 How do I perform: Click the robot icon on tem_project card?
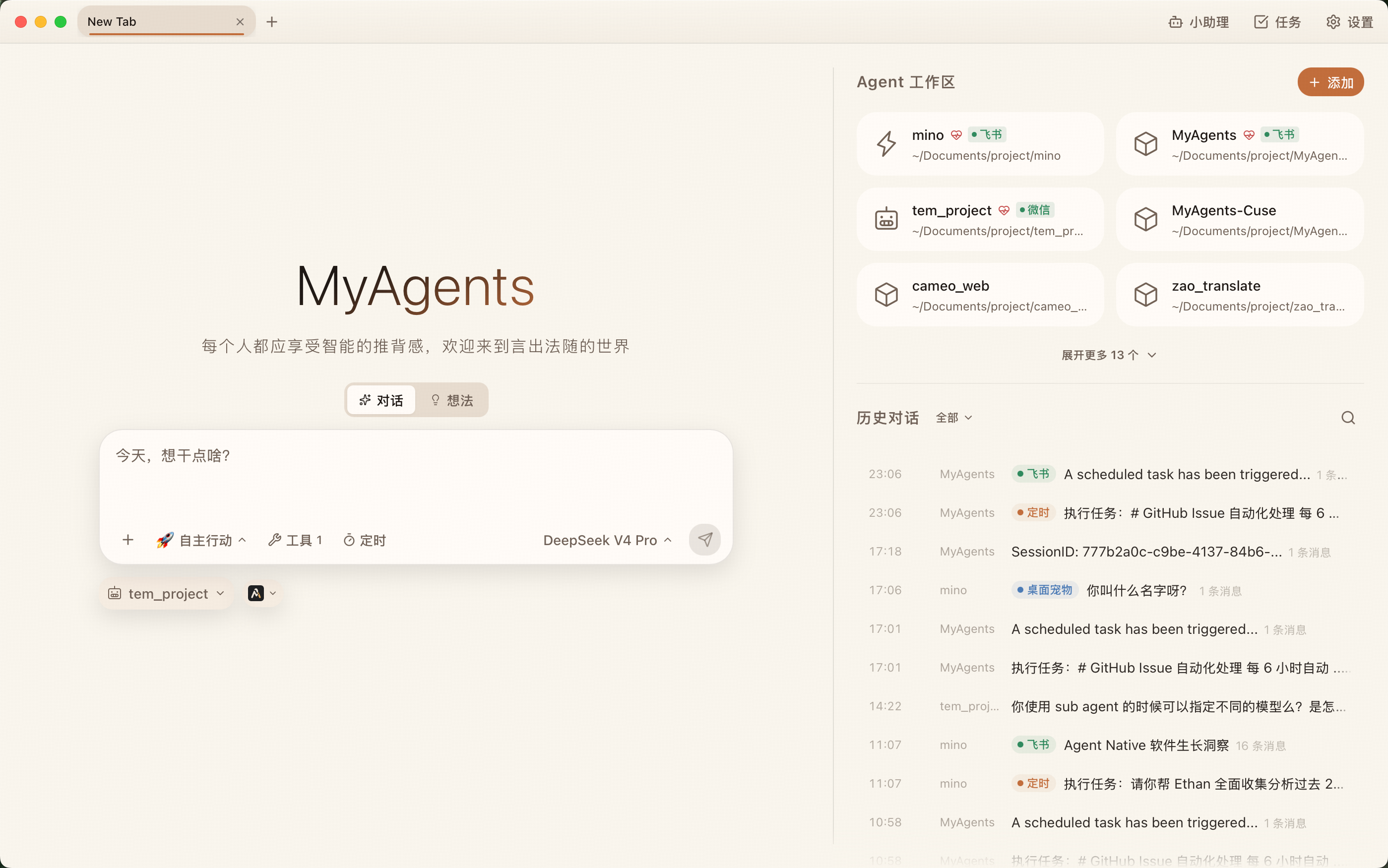pyautogui.click(x=885, y=219)
